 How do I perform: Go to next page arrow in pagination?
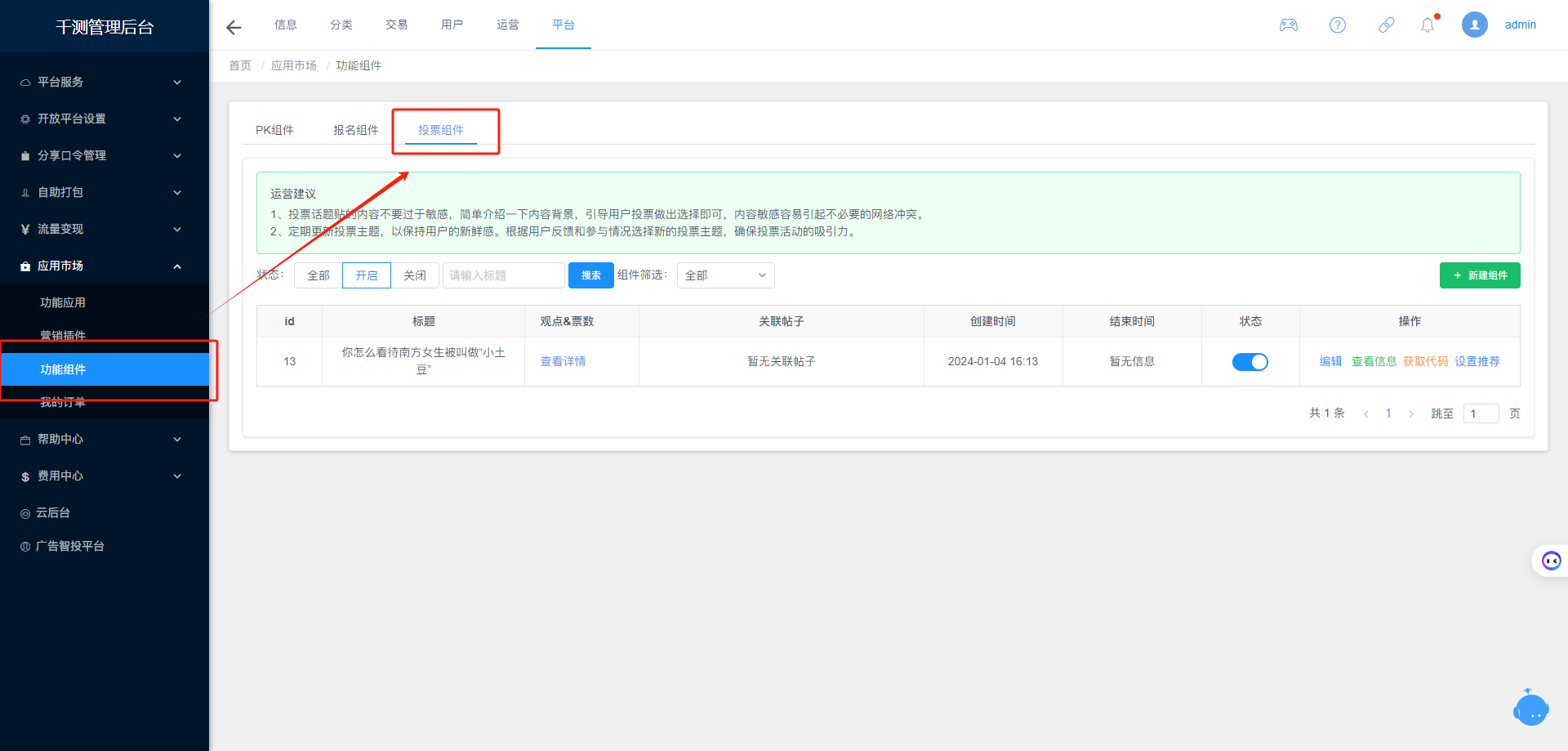coord(1411,413)
